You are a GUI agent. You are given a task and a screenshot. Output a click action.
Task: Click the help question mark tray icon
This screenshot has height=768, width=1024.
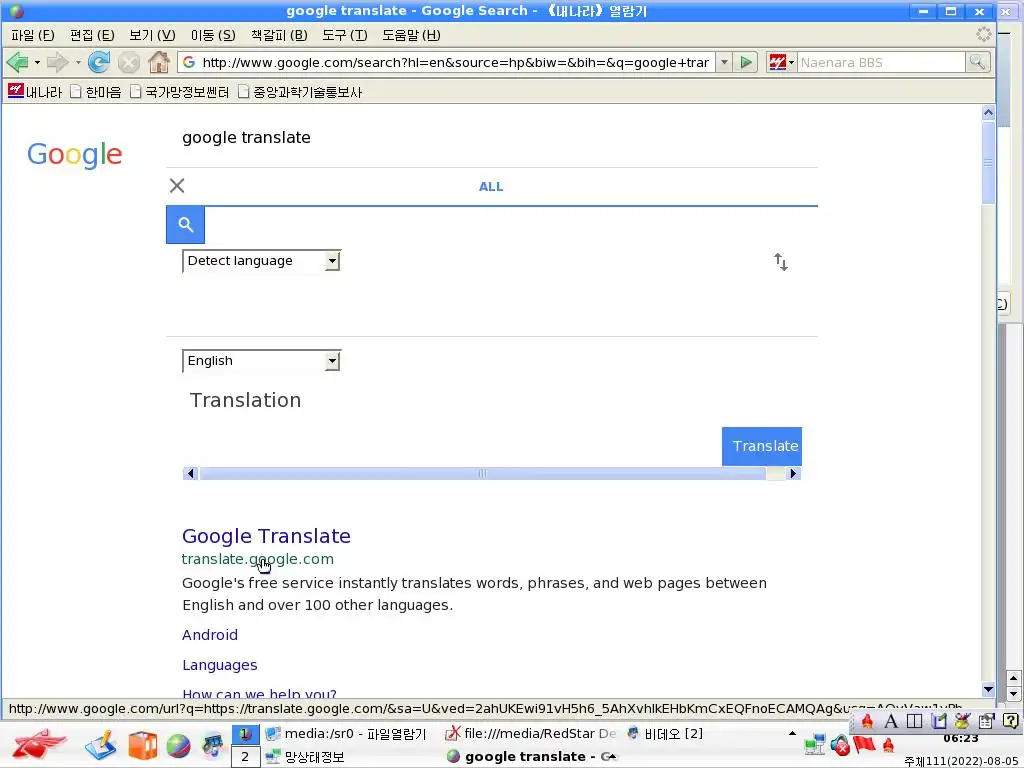tap(1010, 721)
